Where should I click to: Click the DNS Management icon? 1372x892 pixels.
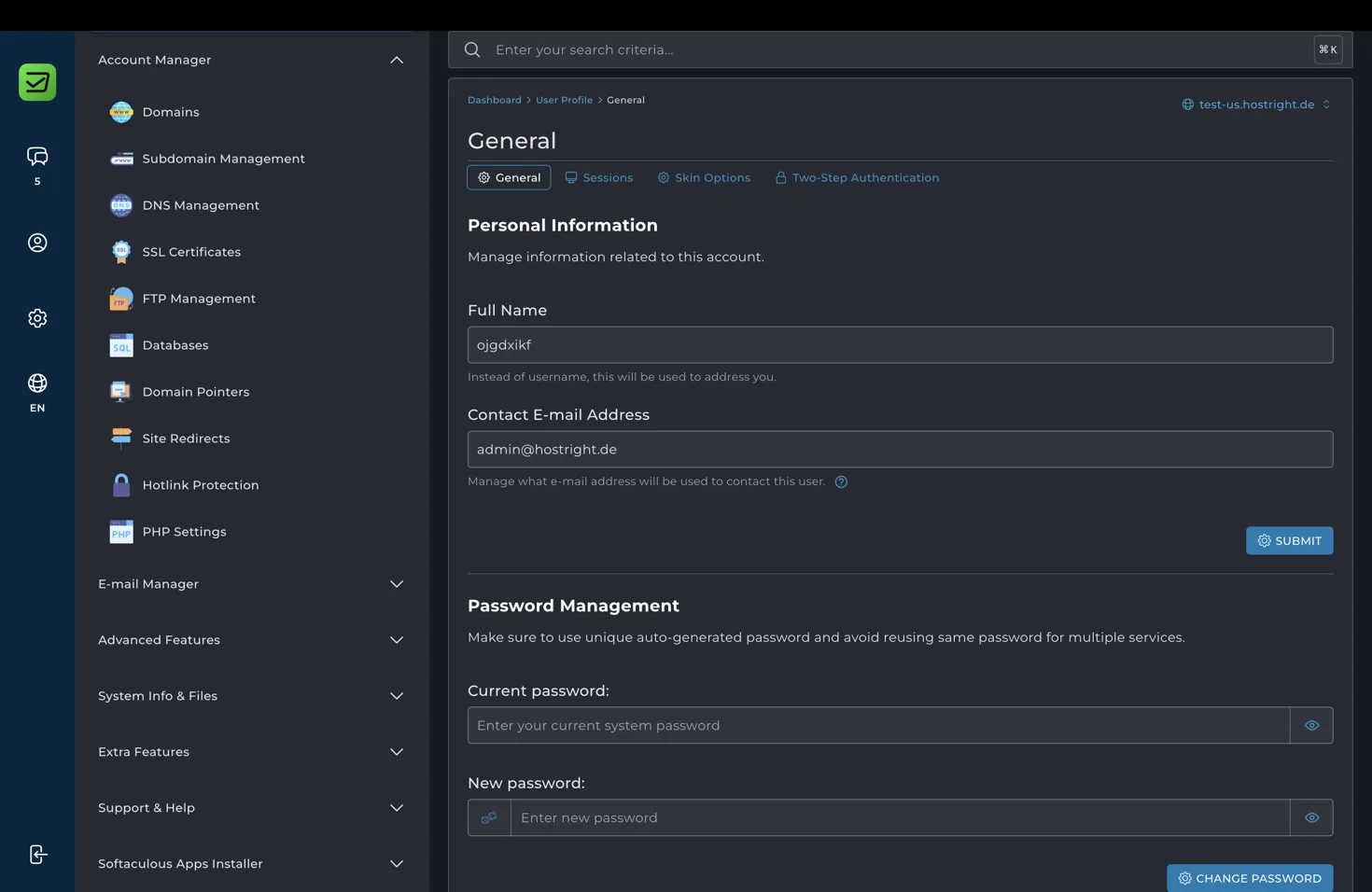(x=121, y=205)
